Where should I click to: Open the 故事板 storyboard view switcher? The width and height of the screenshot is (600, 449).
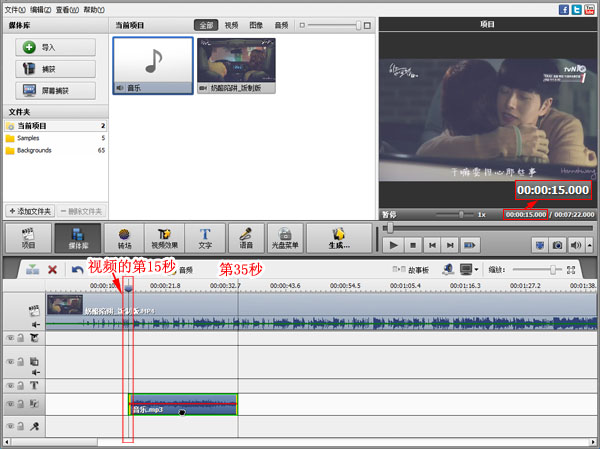tap(412, 270)
